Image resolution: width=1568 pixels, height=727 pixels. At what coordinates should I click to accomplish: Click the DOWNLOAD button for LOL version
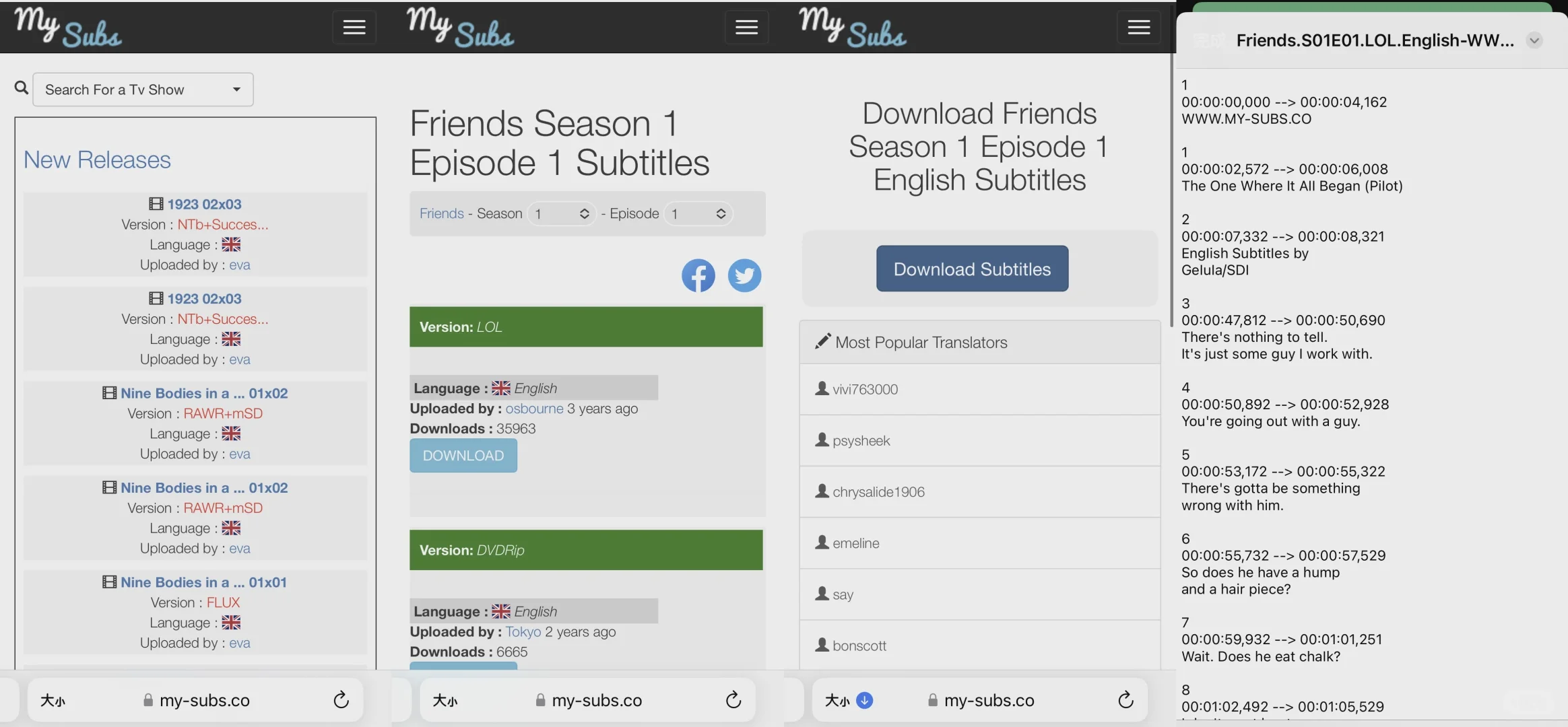463,455
